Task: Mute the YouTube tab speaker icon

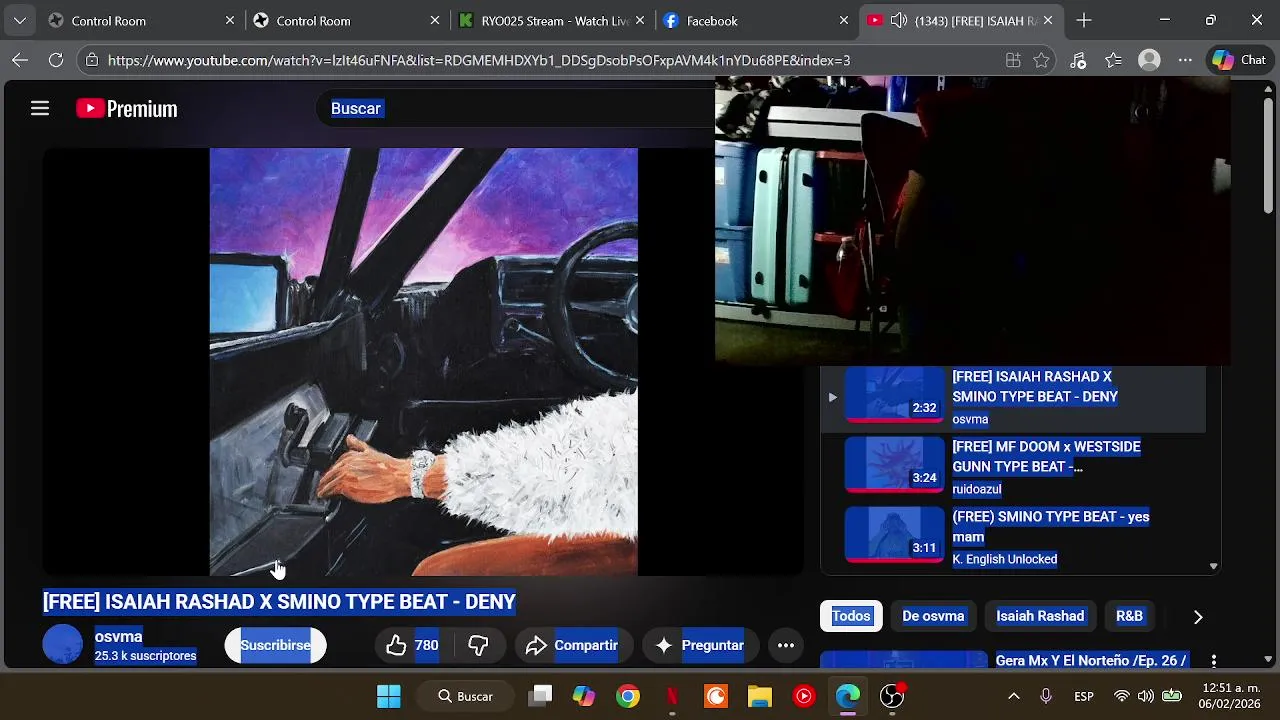Action: (898, 20)
